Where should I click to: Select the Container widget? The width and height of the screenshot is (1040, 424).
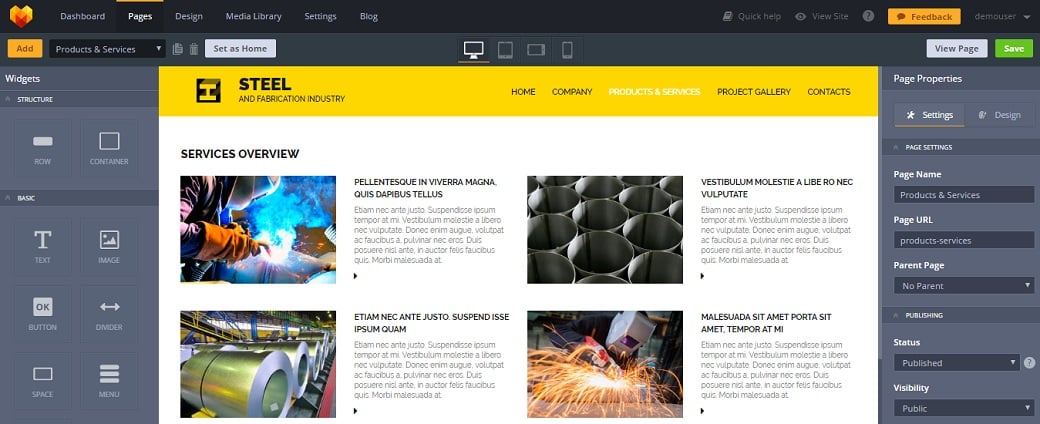109,148
